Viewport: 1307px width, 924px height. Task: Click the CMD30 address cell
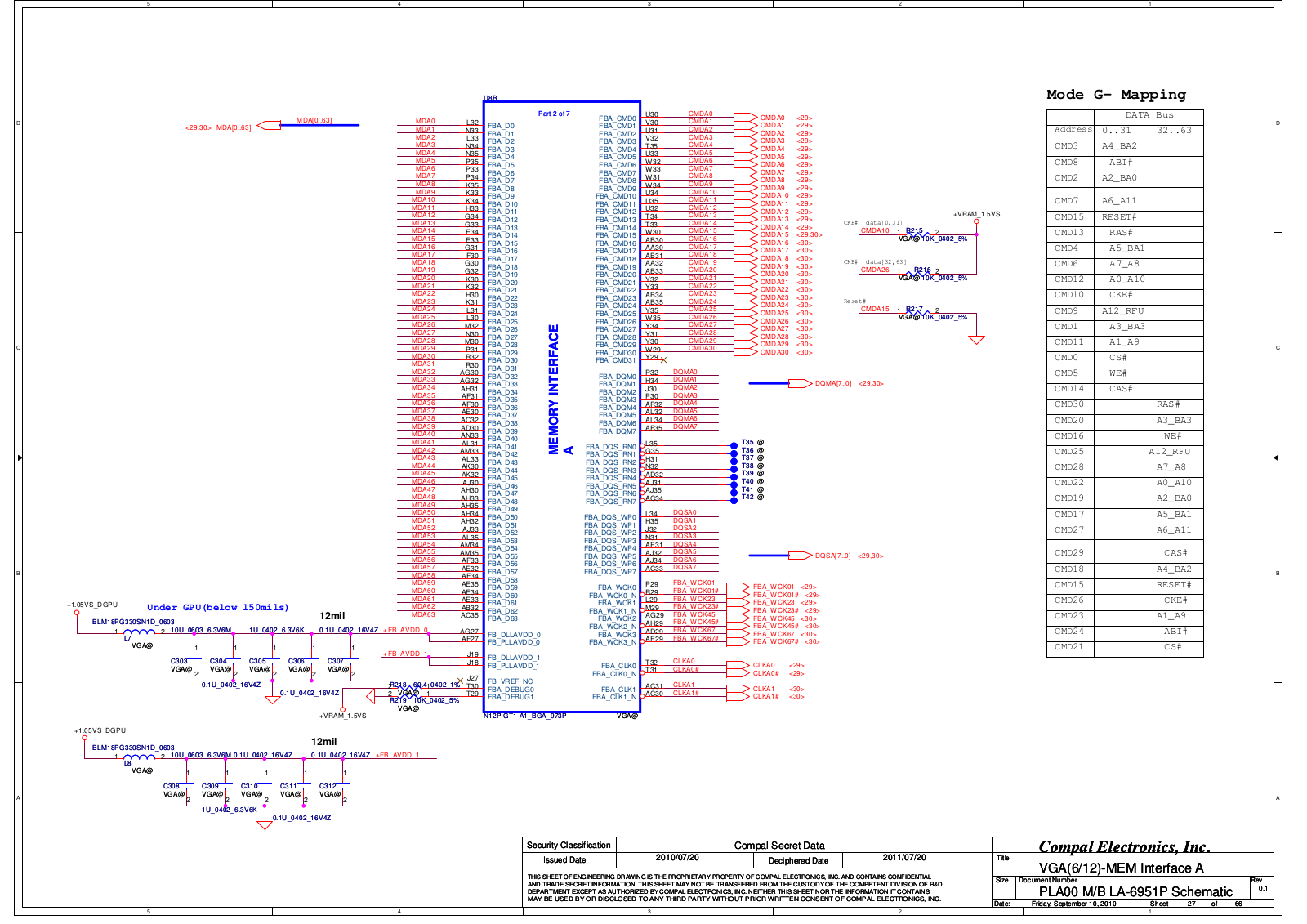[1069, 404]
